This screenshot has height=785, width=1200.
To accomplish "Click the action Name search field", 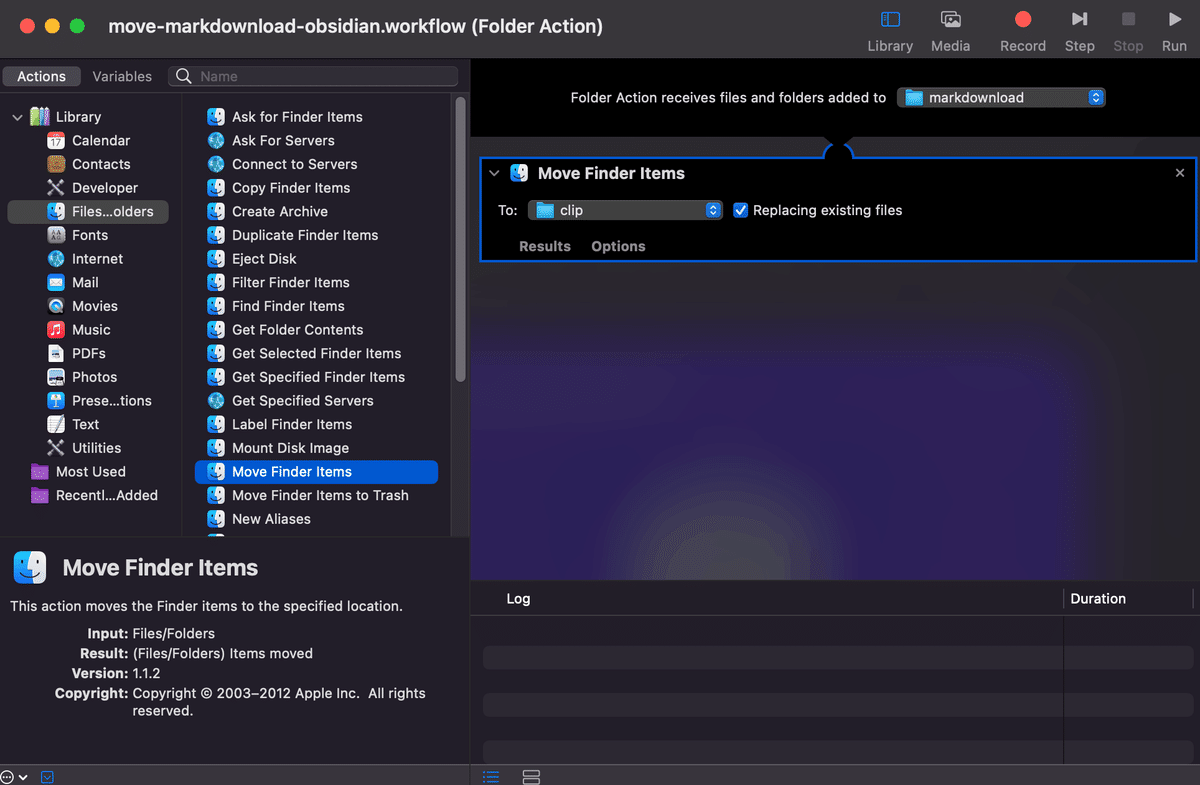I will [x=314, y=76].
